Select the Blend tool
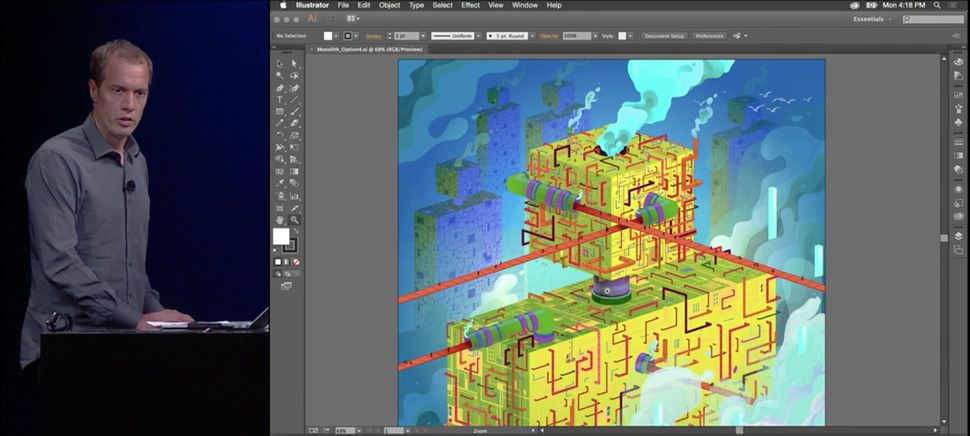Screen dimensions: 970x436 (294, 183)
